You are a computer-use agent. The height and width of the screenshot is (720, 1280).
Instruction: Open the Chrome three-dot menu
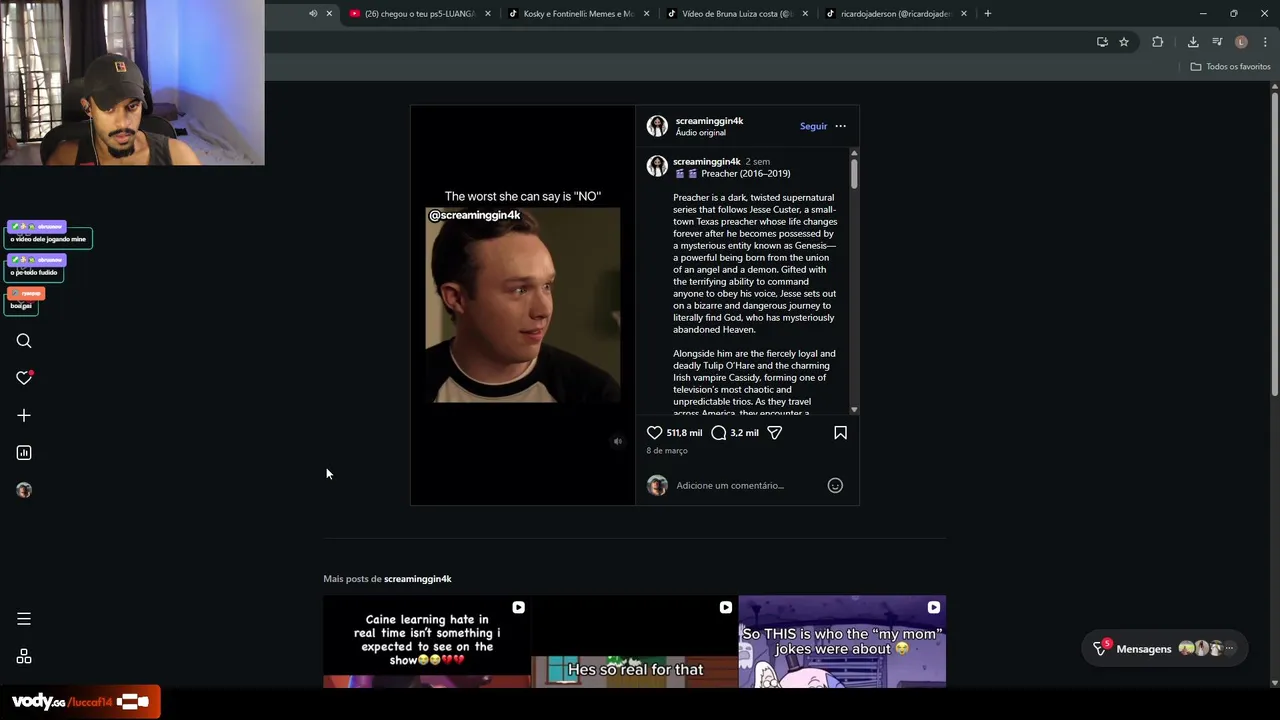(1265, 42)
